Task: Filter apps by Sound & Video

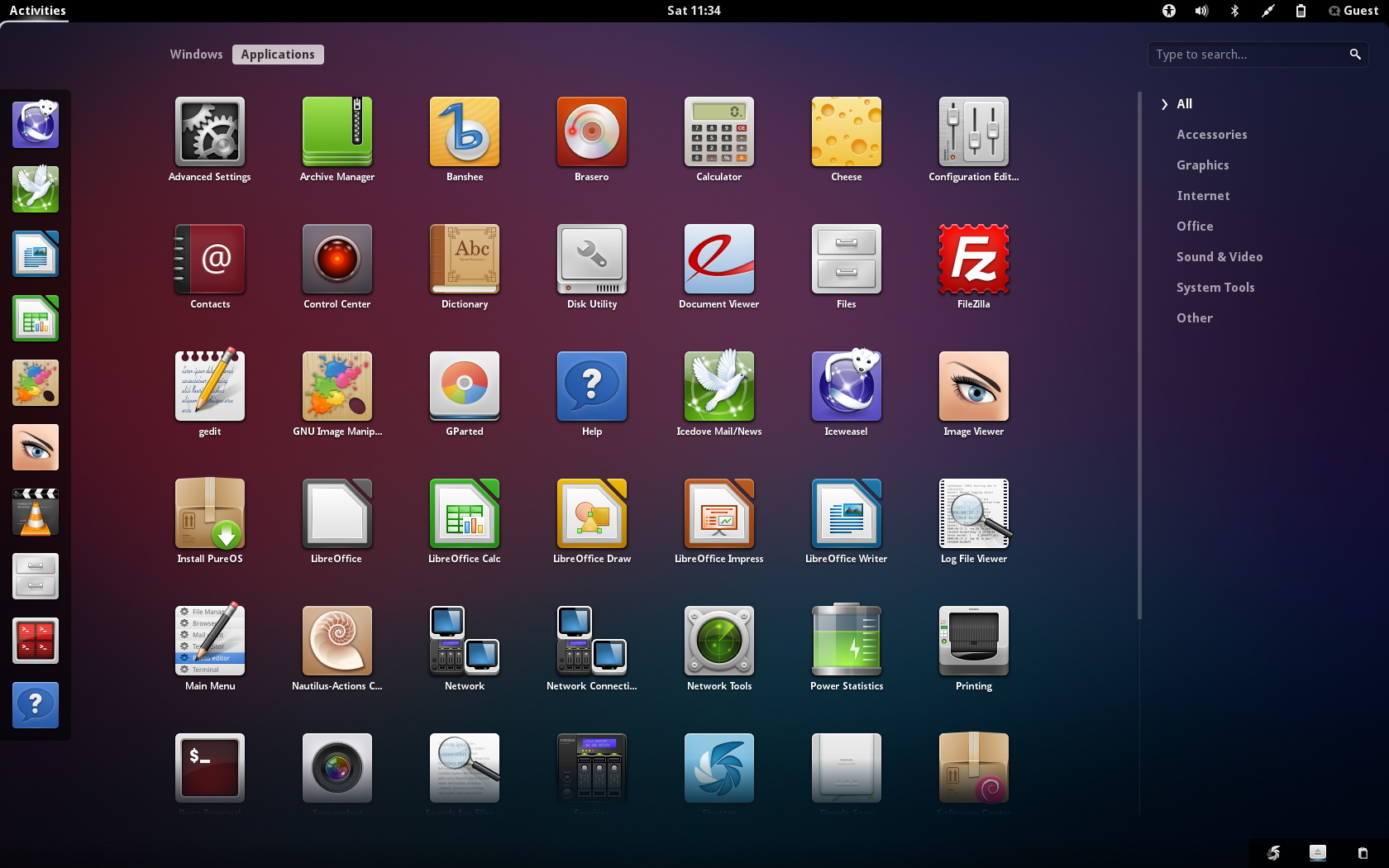Action: pos(1219,257)
